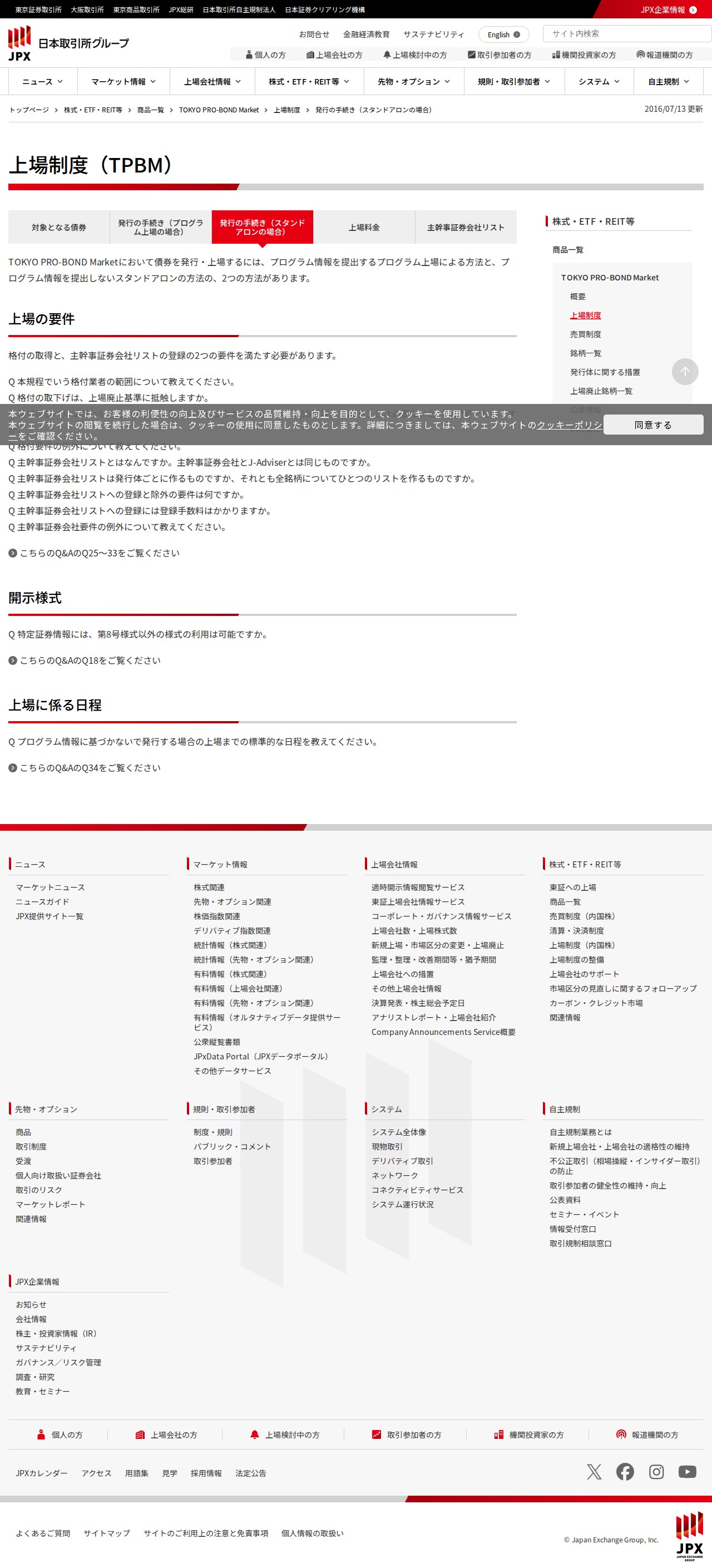The width and height of the screenshot is (712, 1568).
Task: Open the こちらのQ&AのQ18をご覧ください link
Action: click(90, 660)
